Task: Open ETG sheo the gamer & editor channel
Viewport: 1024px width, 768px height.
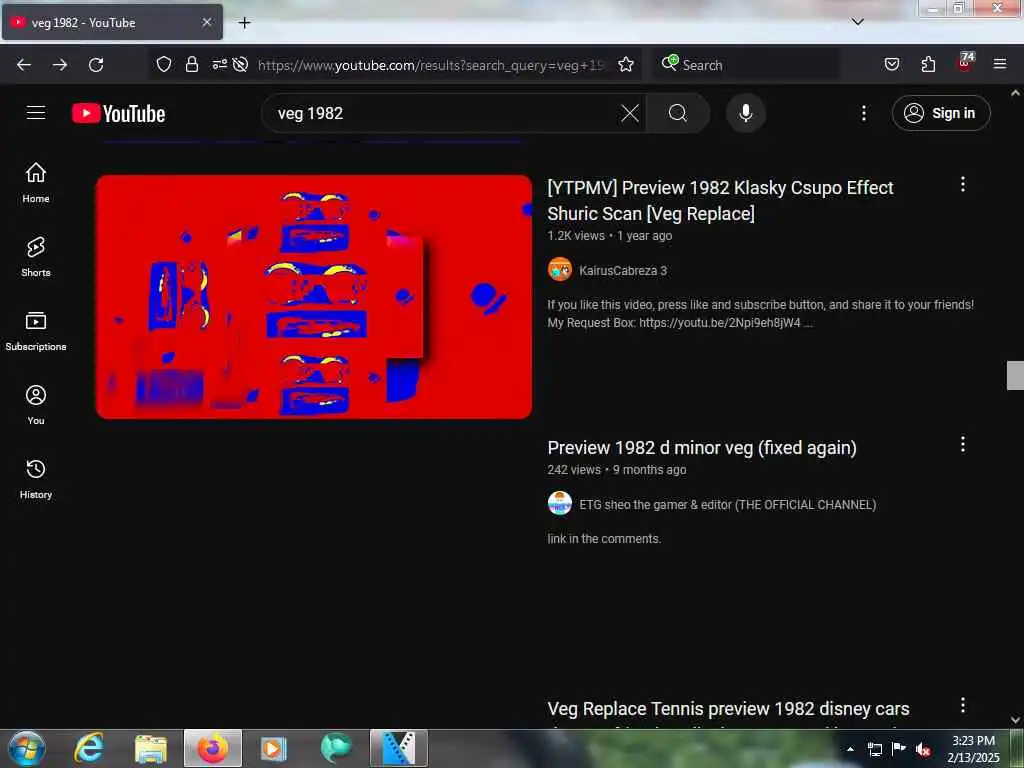Action: pyautogui.click(x=728, y=505)
